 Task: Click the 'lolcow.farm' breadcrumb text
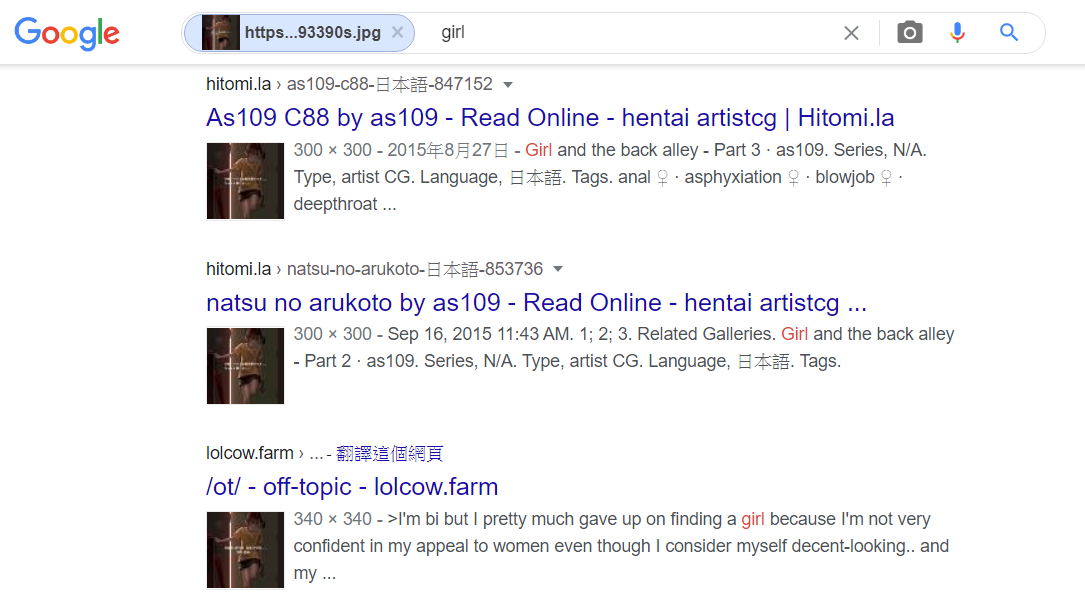pyautogui.click(x=250, y=454)
